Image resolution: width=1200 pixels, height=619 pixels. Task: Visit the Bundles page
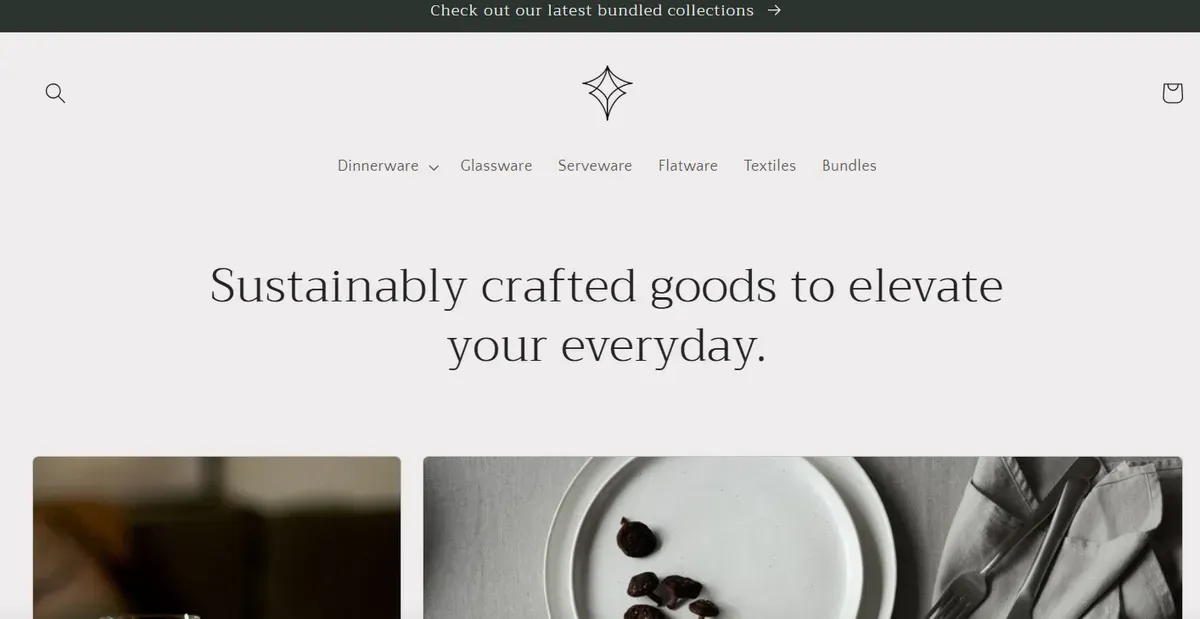849,166
